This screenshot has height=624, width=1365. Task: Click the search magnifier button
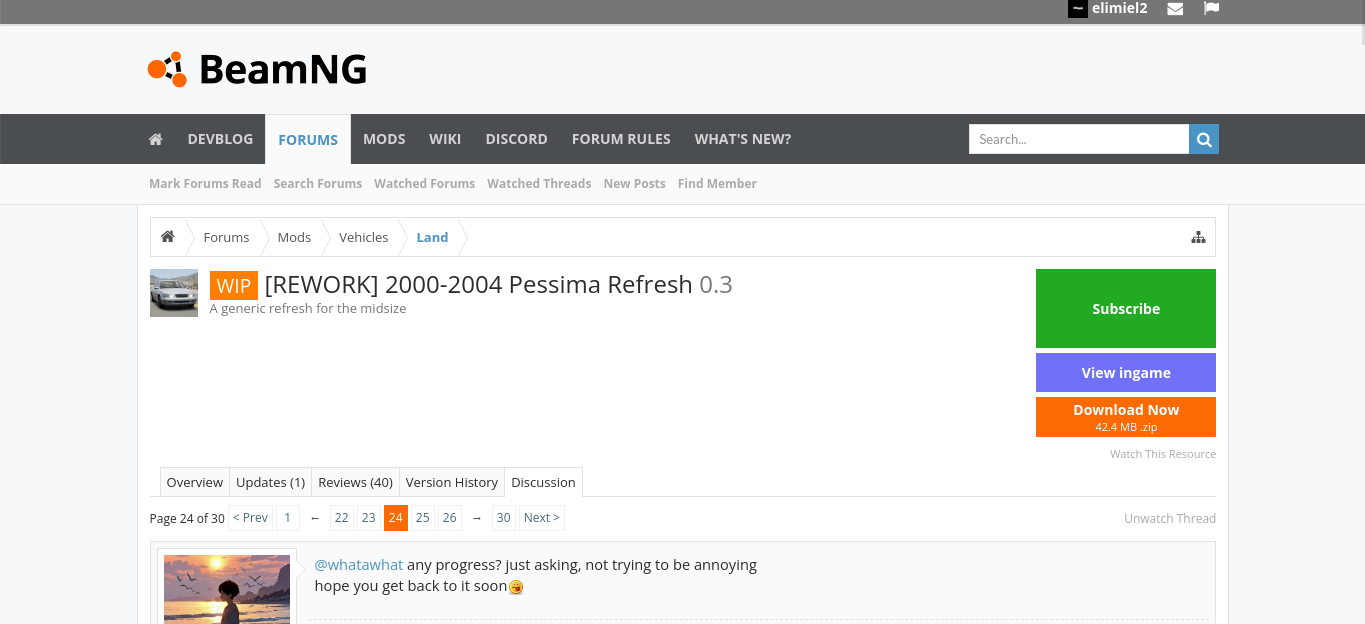coord(1204,139)
